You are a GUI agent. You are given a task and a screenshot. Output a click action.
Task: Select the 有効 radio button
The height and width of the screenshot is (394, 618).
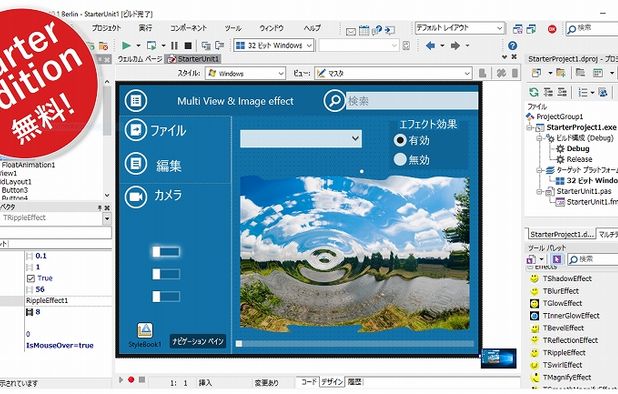pyautogui.click(x=400, y=140)
